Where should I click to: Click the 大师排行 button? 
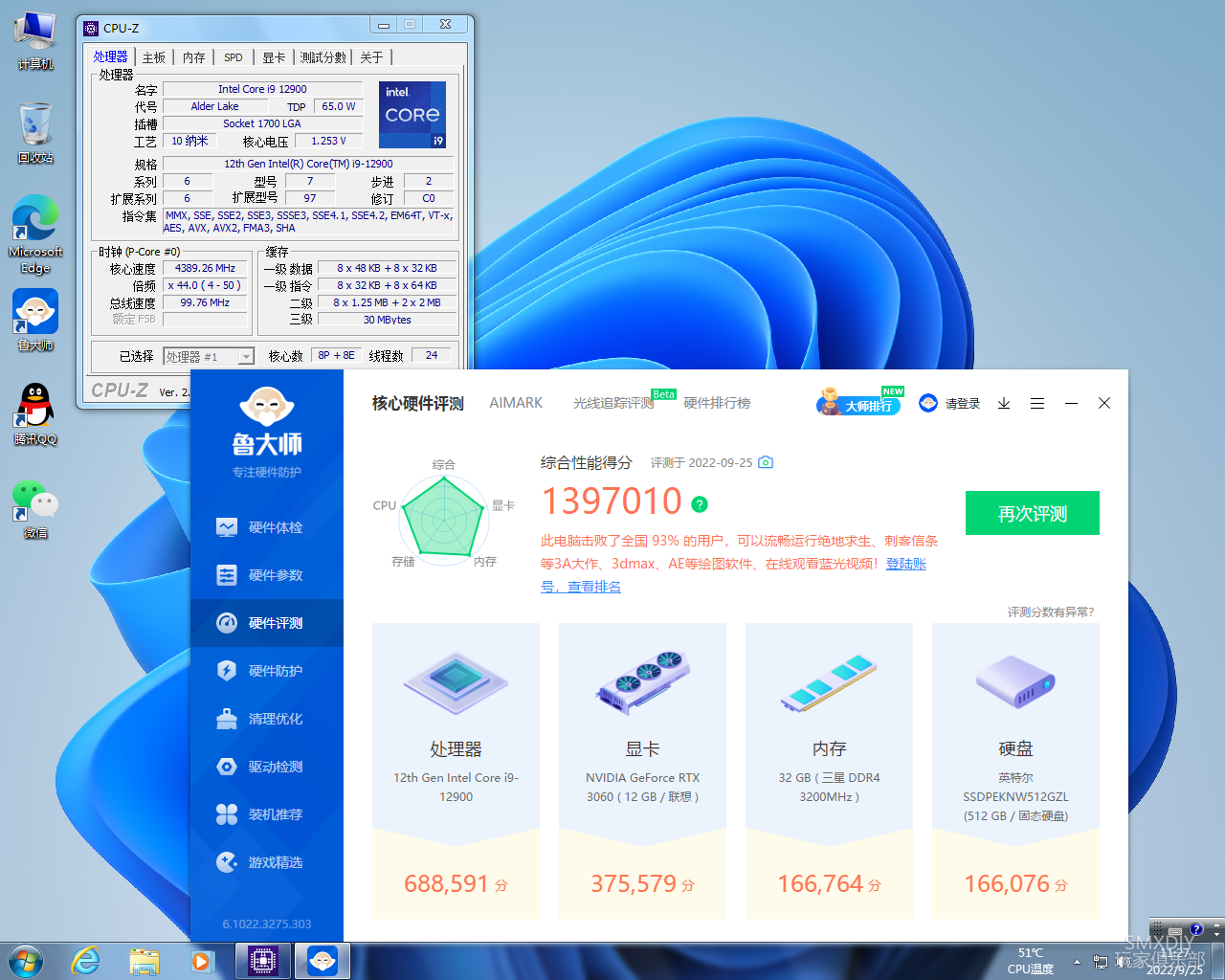click(858, 405)
